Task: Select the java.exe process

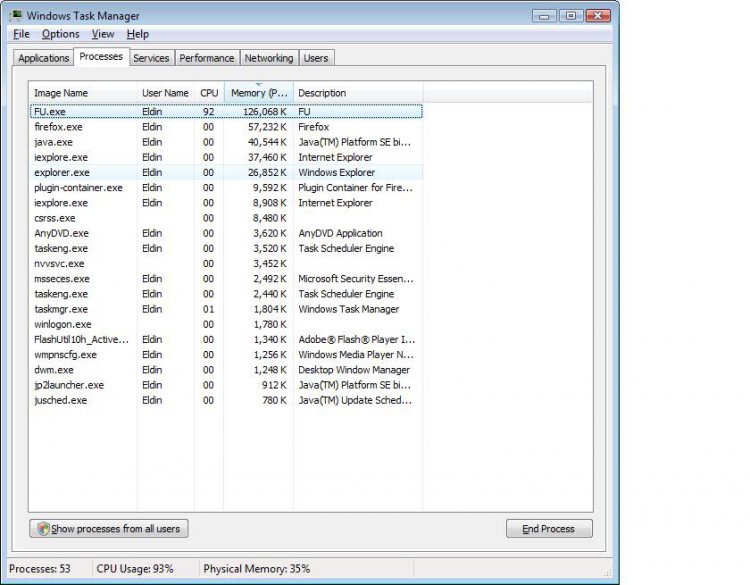Action: [226, 142]
